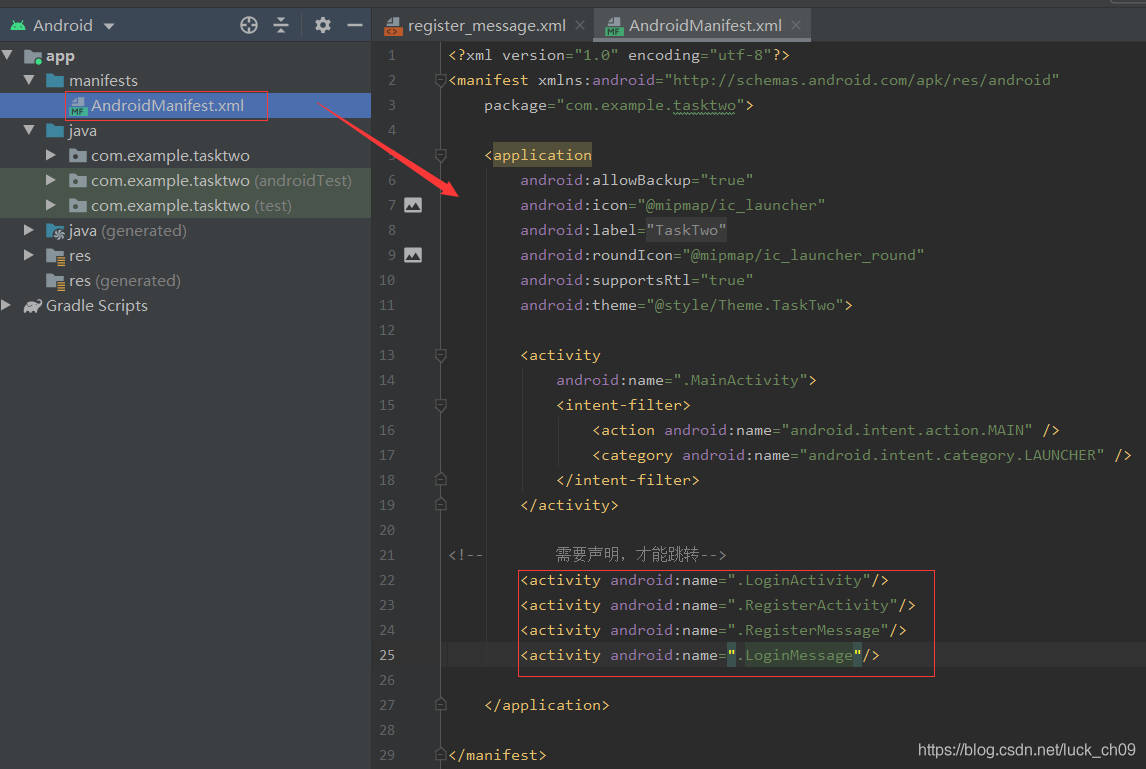Screen dimensions: 1146x769
Task: Click fold marker at line 29 closing manifest
Action: [441, 754]
